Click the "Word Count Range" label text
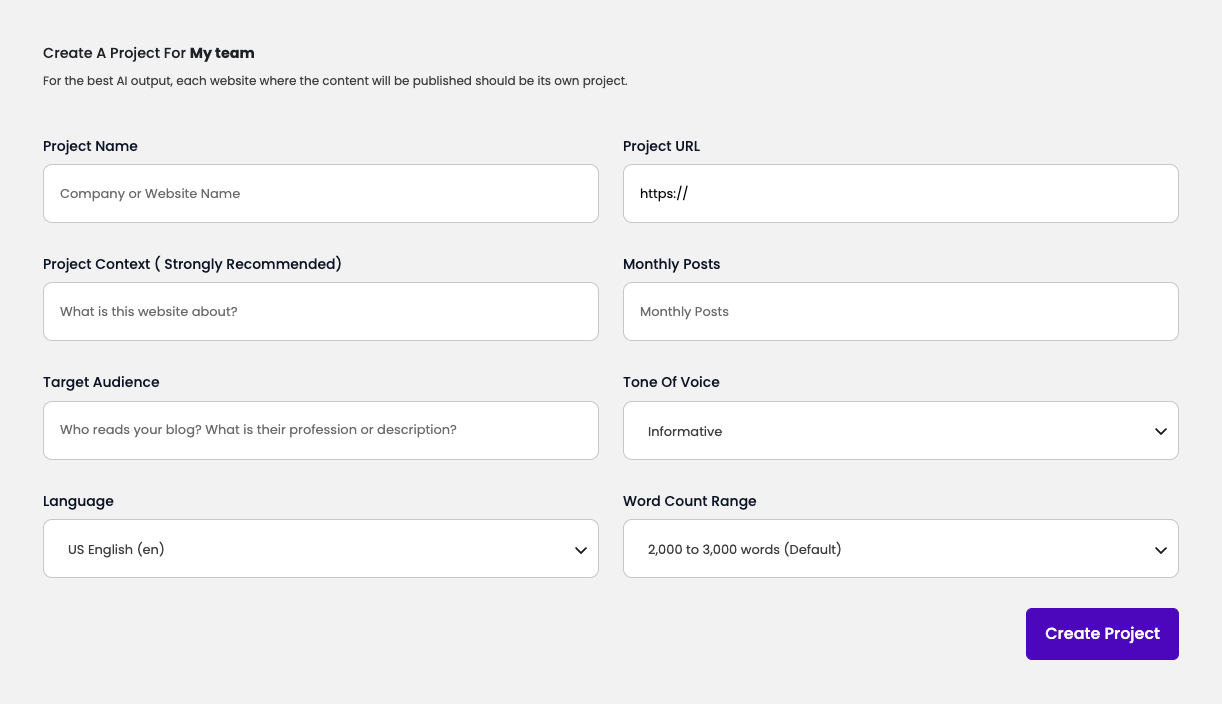The height and width of the screenshot is (704, 1222). pos(689,501)
